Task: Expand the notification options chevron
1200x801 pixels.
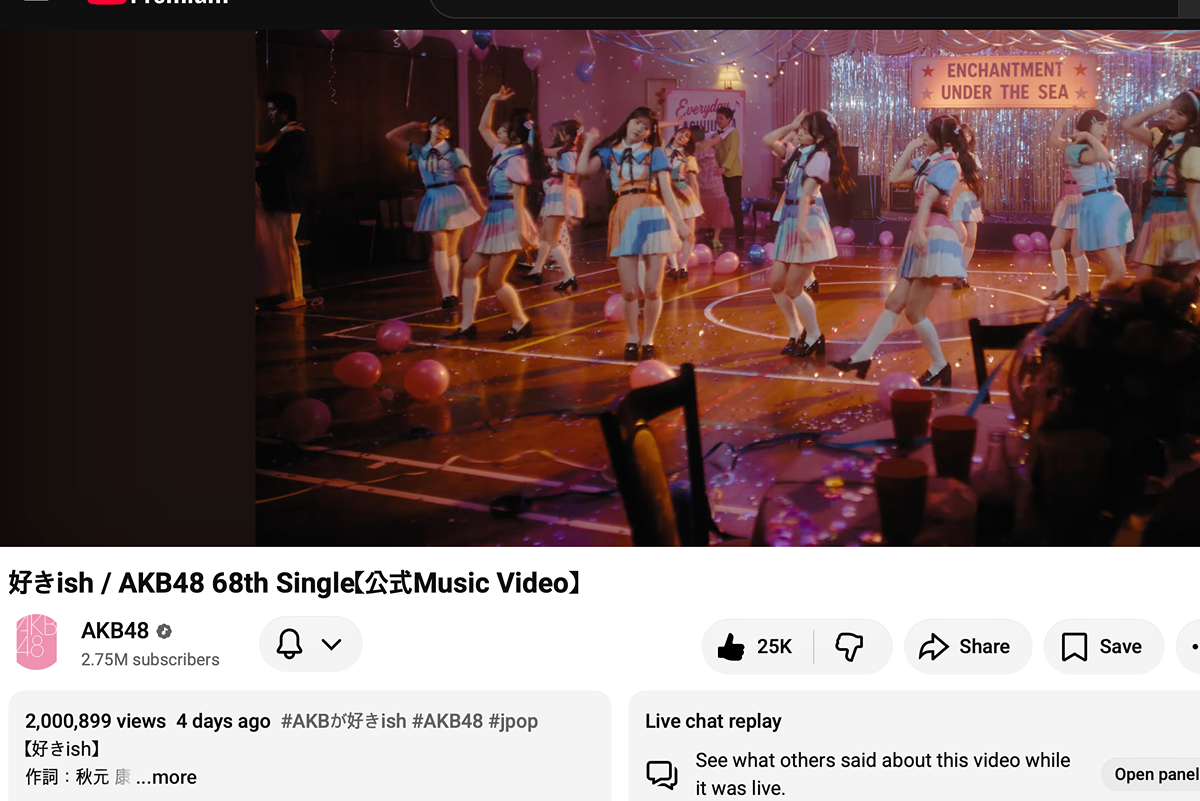Action: point(332,644)
